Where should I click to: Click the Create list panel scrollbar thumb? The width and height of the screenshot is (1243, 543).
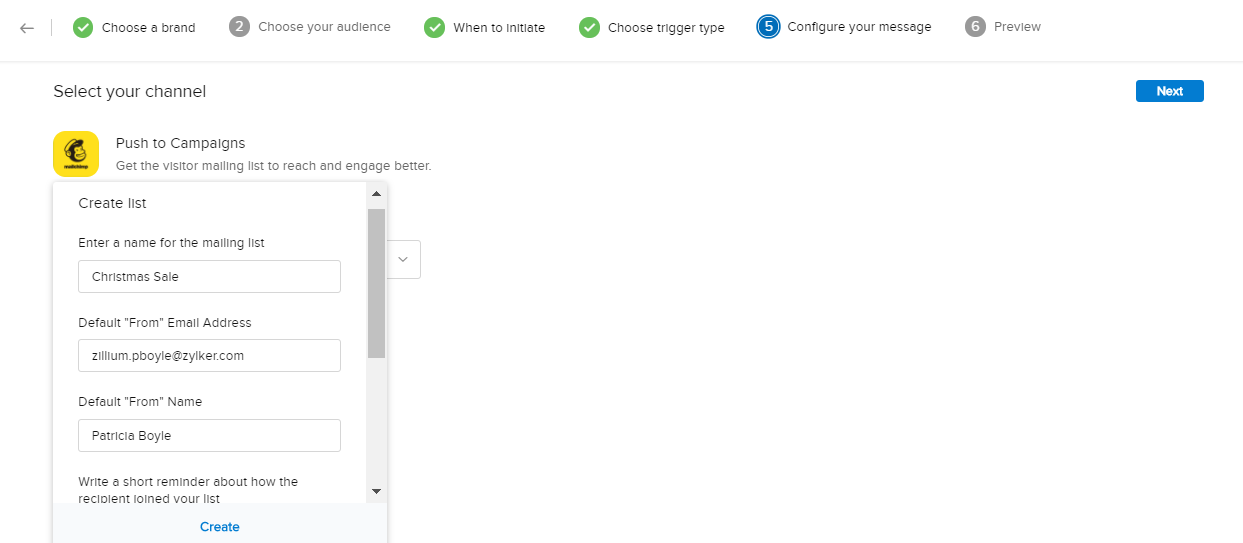pos(376,282)
